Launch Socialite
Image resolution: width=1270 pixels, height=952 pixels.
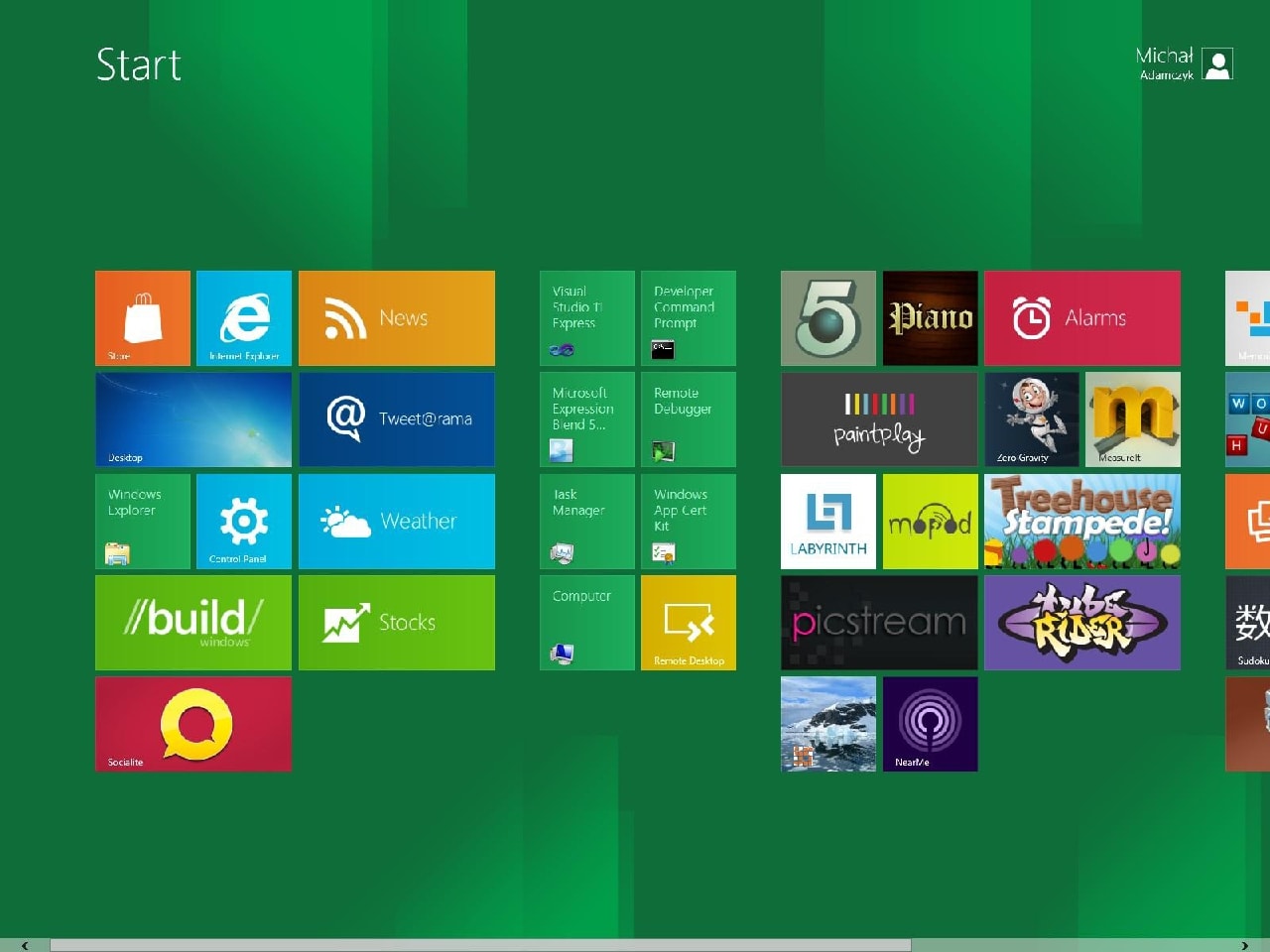click(192, 724)
